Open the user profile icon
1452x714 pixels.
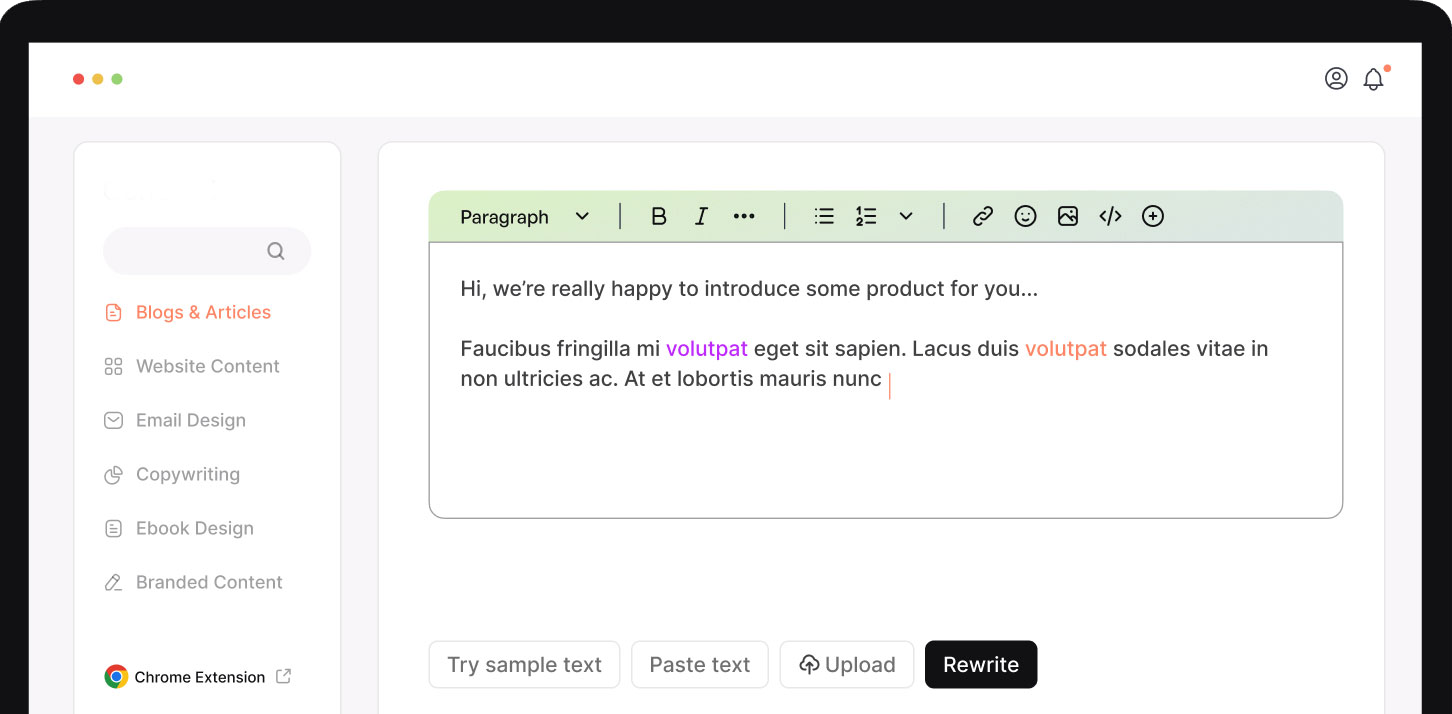(1336, 79)
